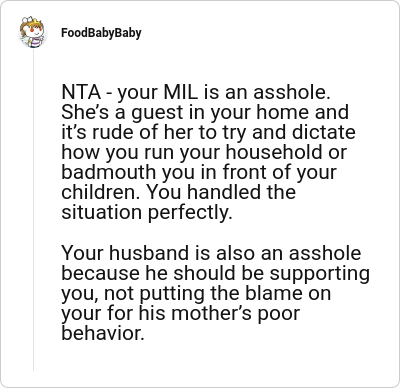Click the line 'badmouth you in front of your'
The width and height of the screenshot is (400, 388).
click(x=199, y=172)
